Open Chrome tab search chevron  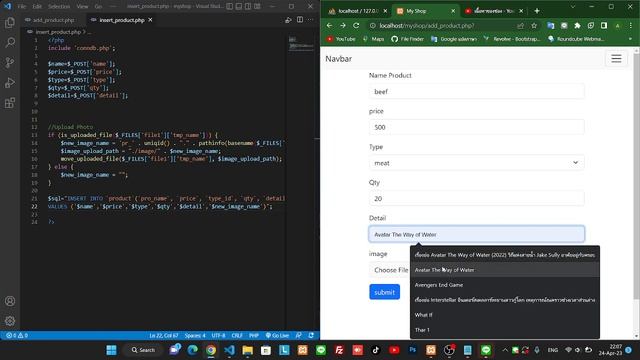pyautogui.click(x=573, y=7)
